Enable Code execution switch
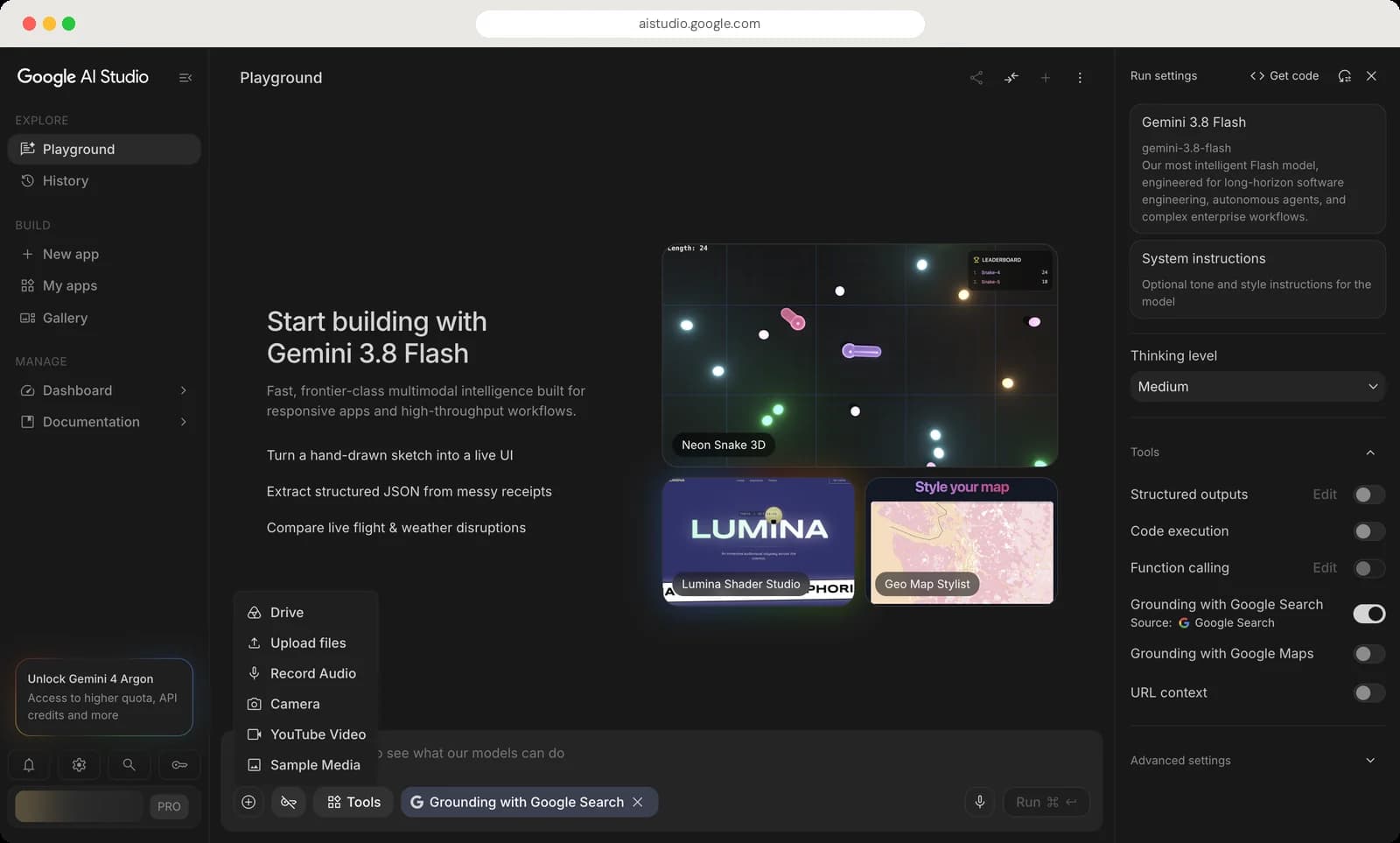 point(1369,531)
